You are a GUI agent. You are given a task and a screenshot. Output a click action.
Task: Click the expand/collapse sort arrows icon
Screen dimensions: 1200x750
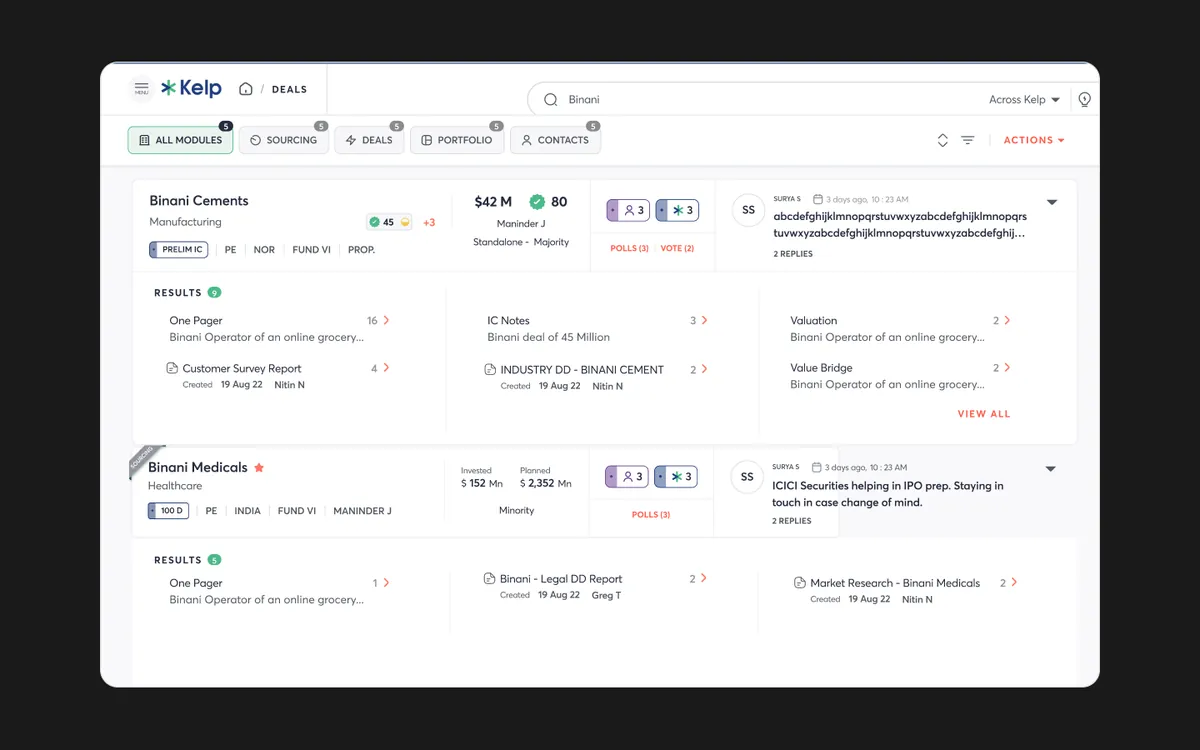pos(942,141)
